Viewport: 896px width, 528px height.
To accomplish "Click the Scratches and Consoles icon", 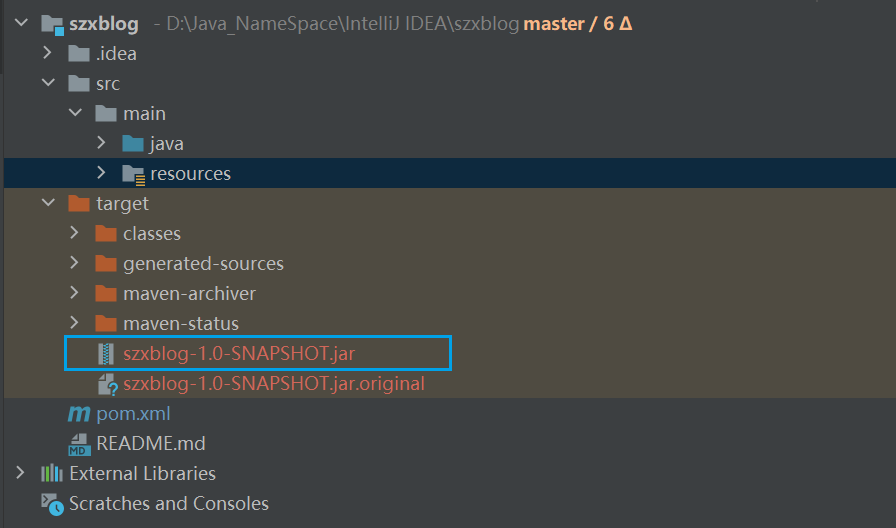I will click(x=52, y=503).
